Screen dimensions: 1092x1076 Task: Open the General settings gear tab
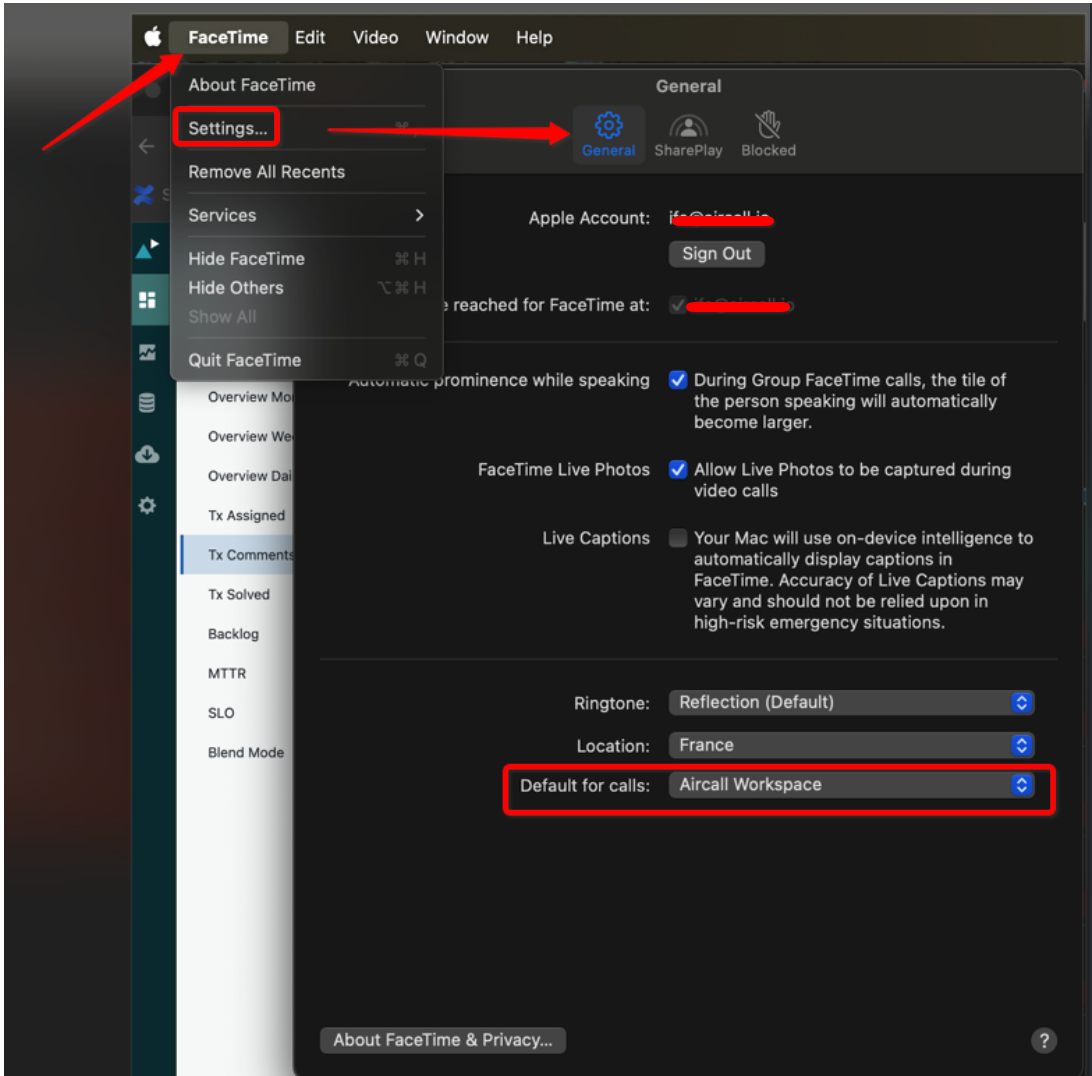(x=608, y=134)
